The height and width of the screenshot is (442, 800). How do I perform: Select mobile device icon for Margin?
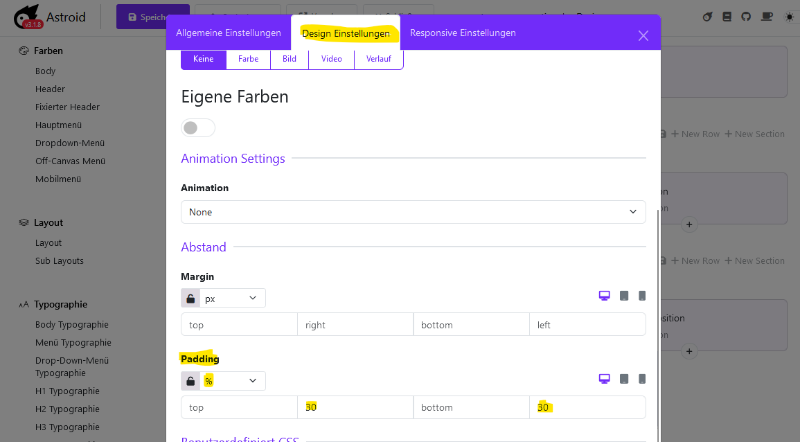click(x=642, y=296)
